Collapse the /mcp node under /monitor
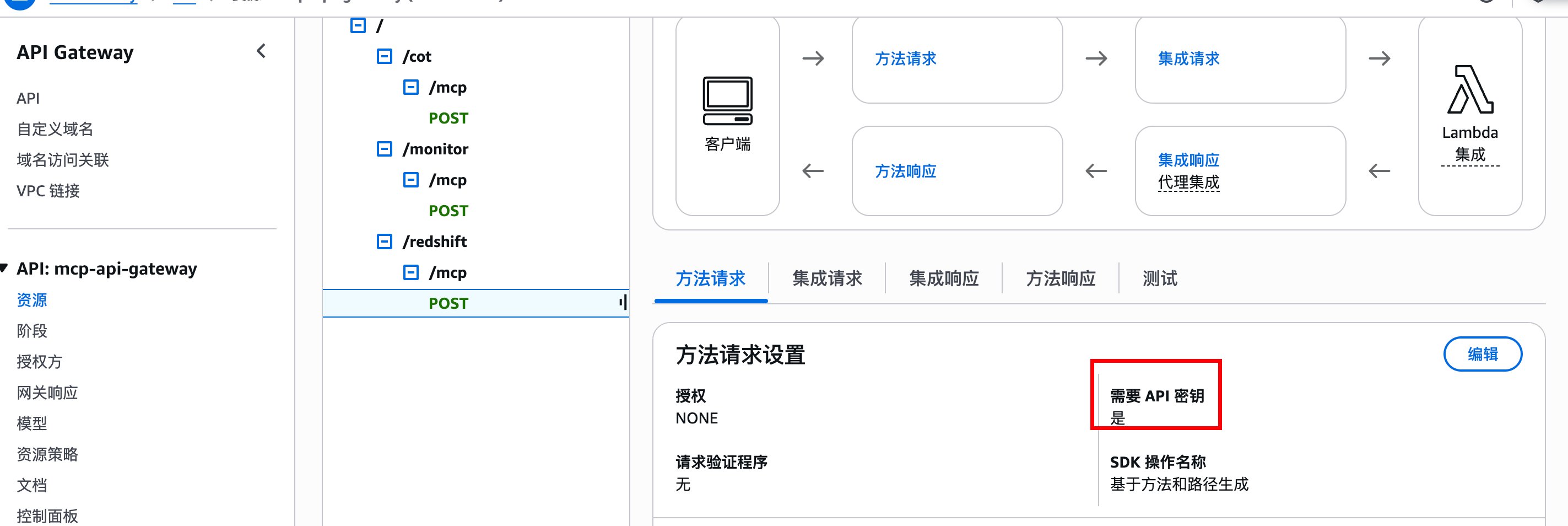 pyautogui.click(x=411, y=180)
